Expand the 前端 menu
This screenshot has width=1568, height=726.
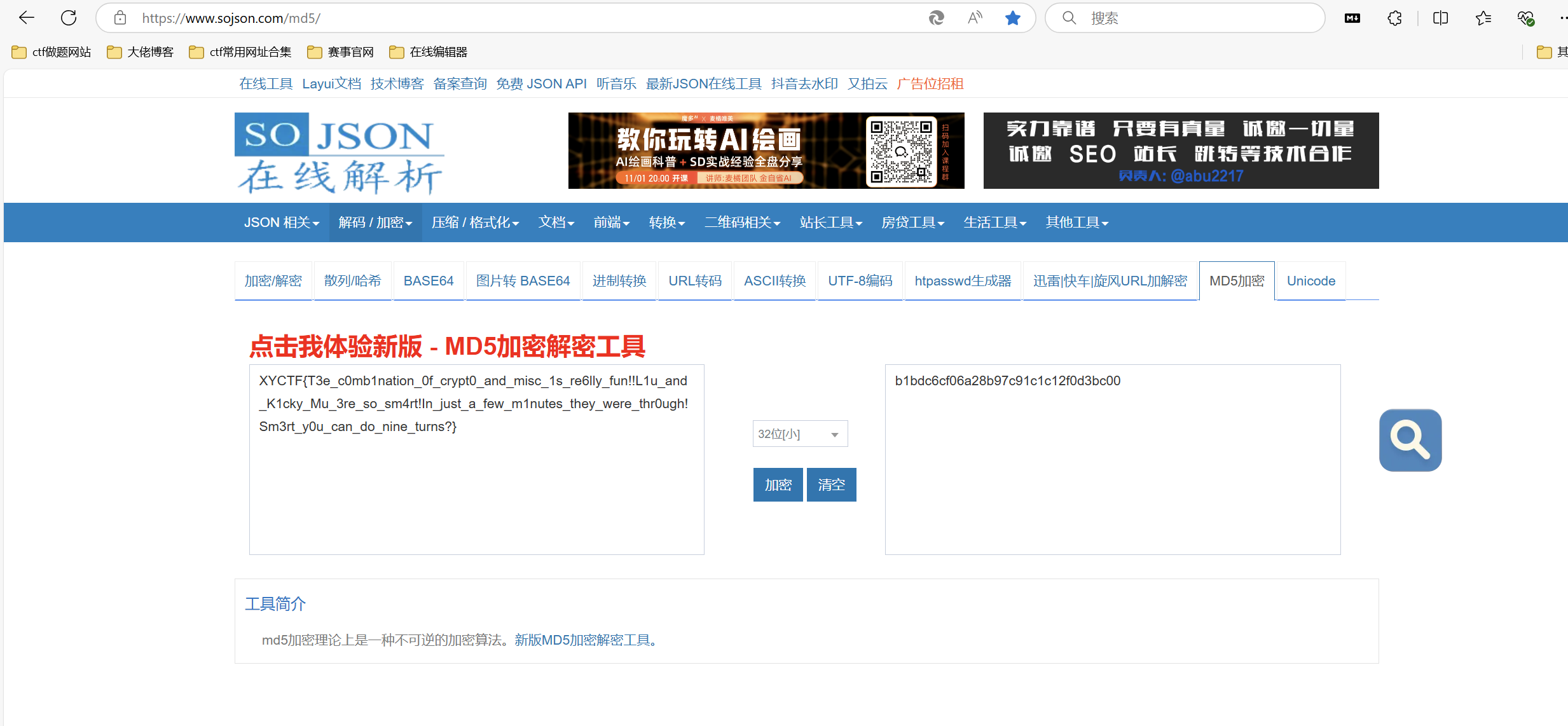[x=612, y=223]
